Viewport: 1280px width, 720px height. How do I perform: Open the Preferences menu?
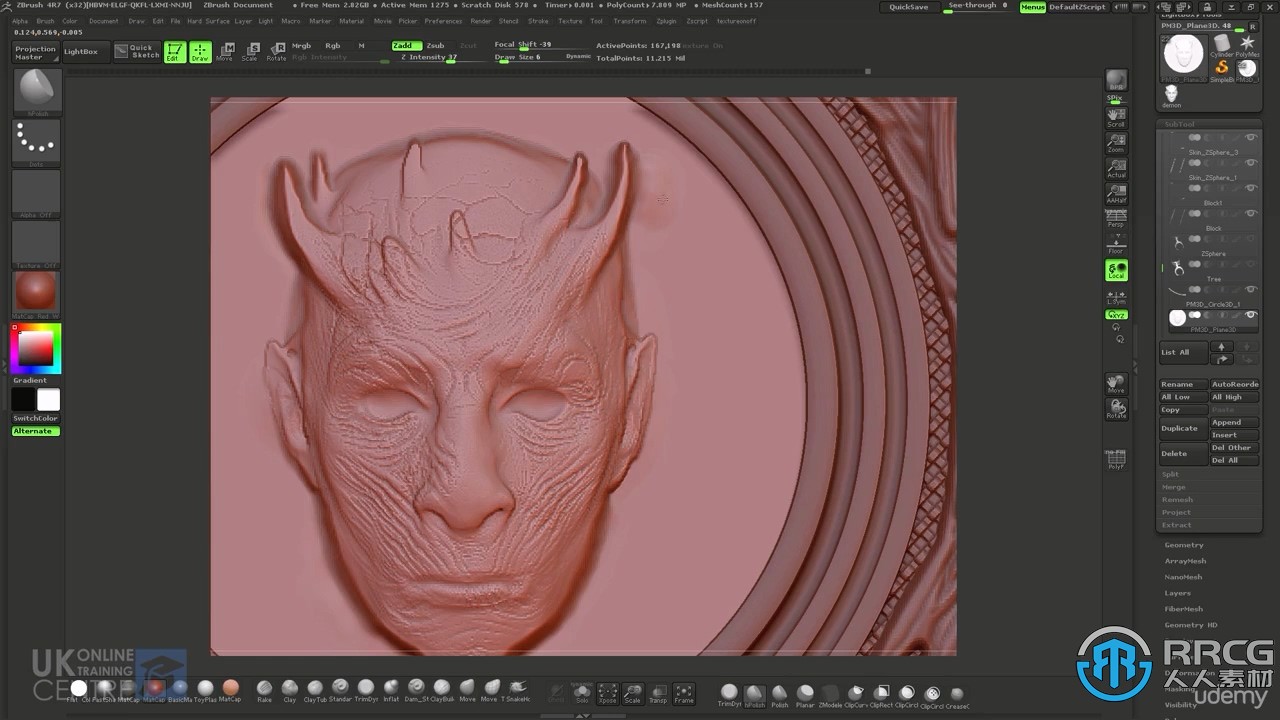(x=443, y=21)
